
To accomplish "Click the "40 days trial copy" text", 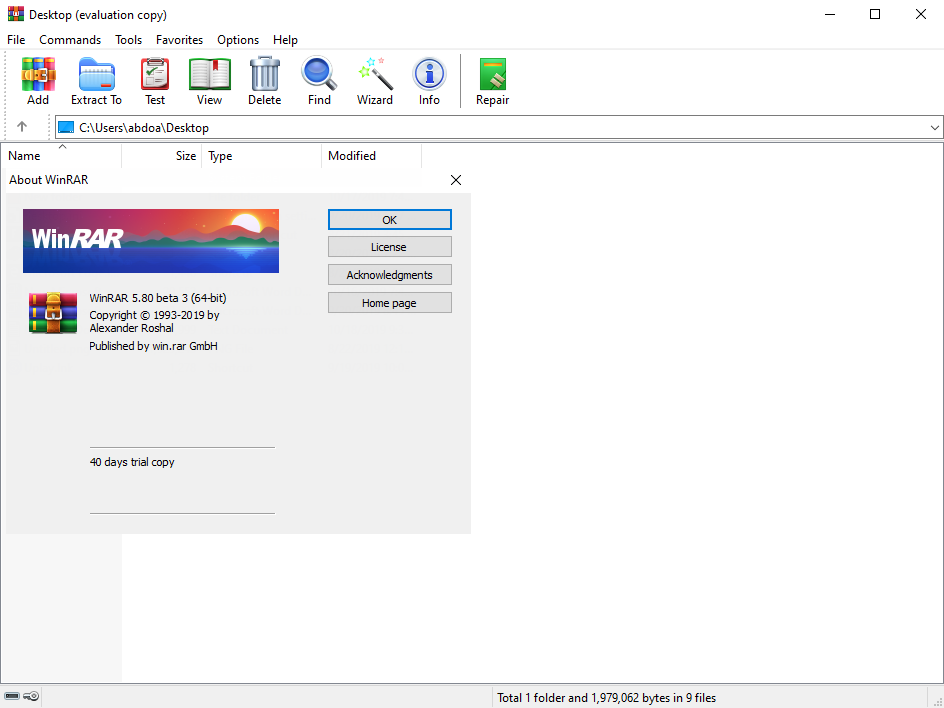I will tap(132, 462).
